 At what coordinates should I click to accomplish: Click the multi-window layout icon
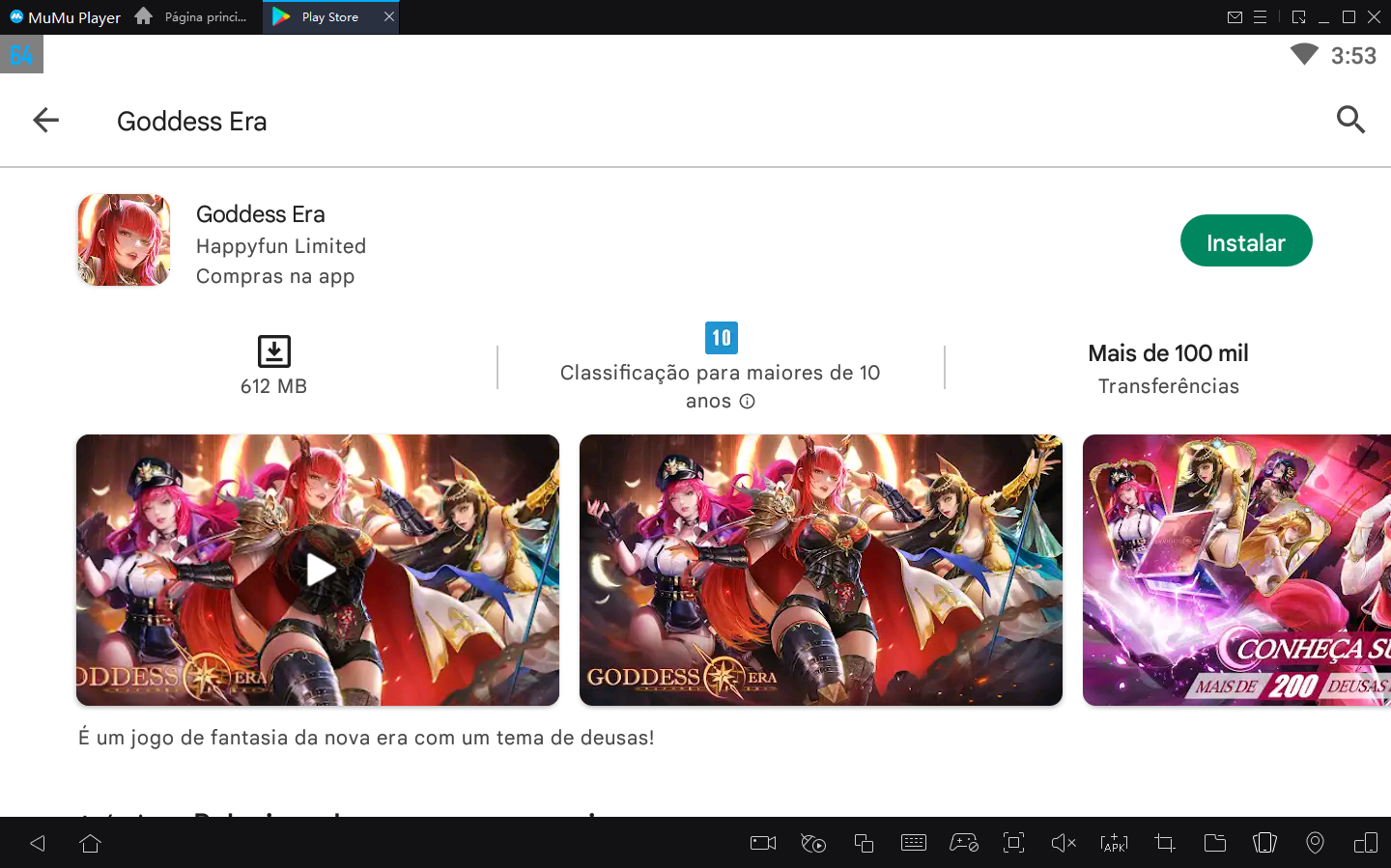1366,843
